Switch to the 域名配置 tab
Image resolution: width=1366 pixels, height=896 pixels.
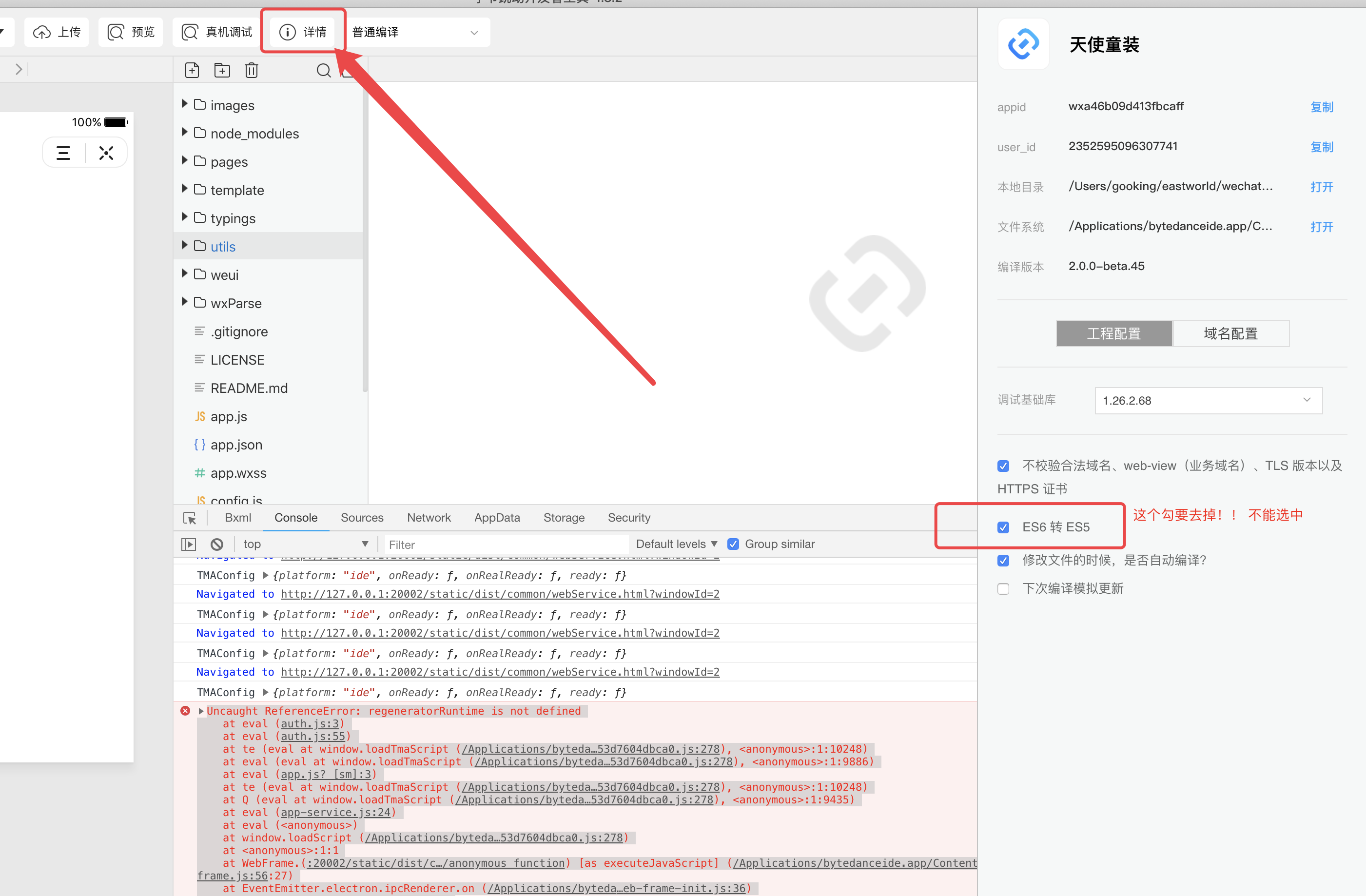point(1230,333)
